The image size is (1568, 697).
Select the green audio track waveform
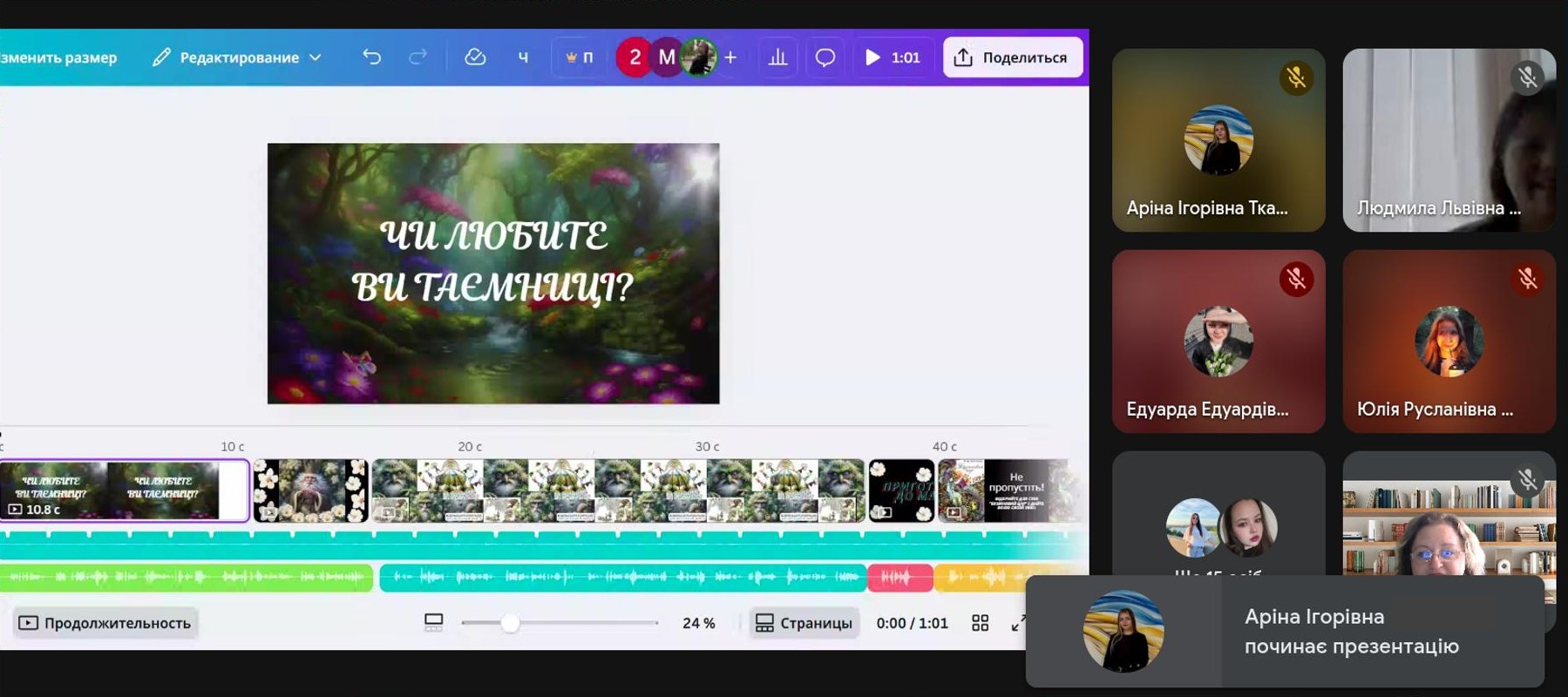tap(186, 577)
